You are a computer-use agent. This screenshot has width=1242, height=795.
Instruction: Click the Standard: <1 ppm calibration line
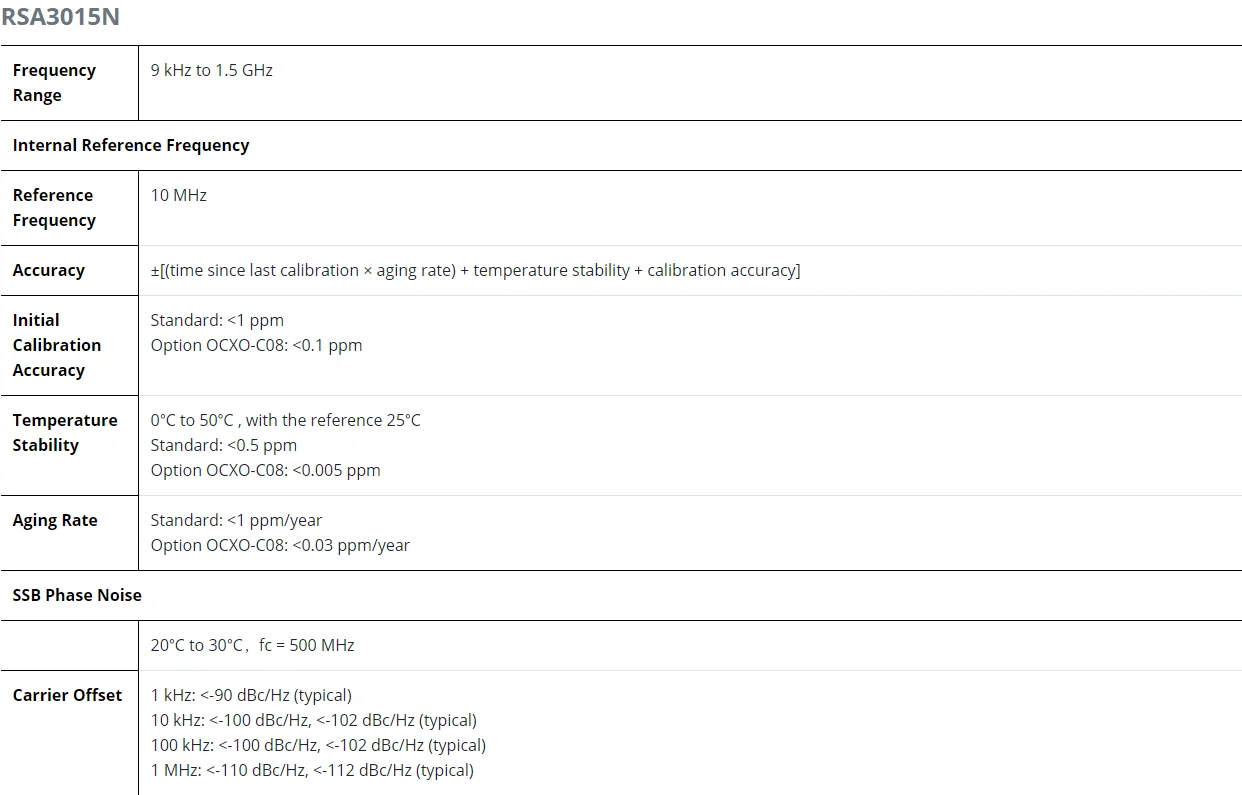pyautogui.click(x=217, y=320)
